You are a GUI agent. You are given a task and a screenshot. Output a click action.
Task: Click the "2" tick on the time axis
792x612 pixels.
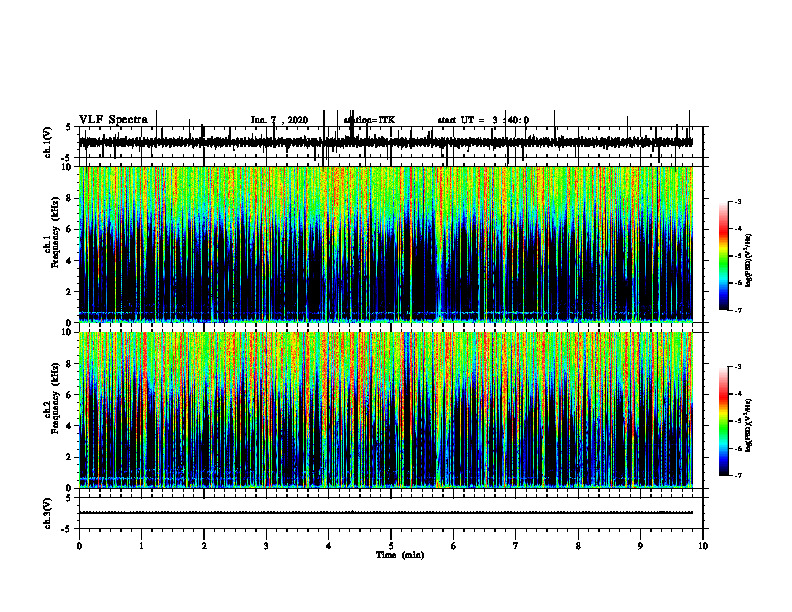tap(204, 546)
